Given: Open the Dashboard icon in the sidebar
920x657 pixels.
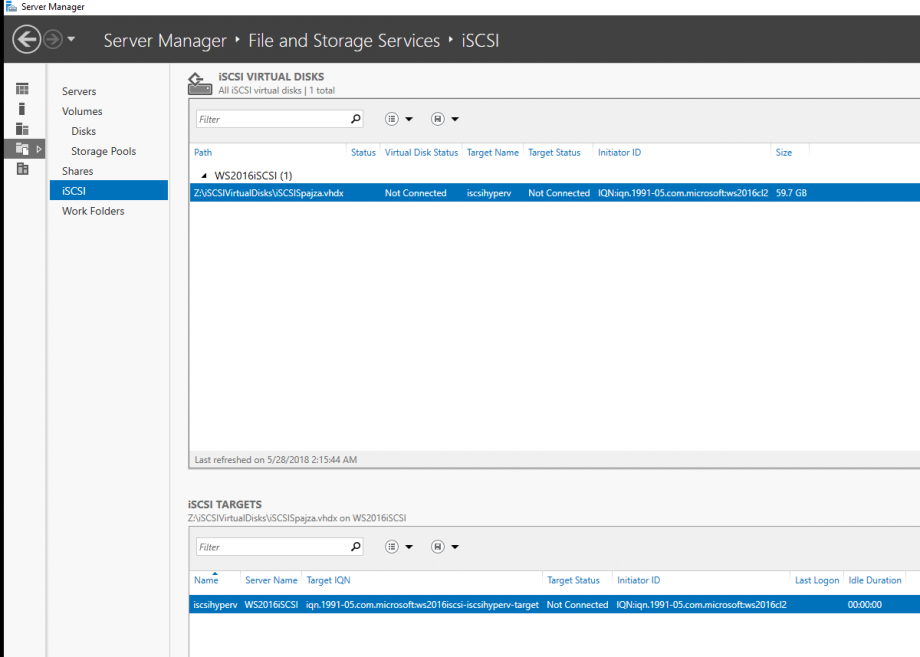Looking at the screenshot, I should coord(22,88).
